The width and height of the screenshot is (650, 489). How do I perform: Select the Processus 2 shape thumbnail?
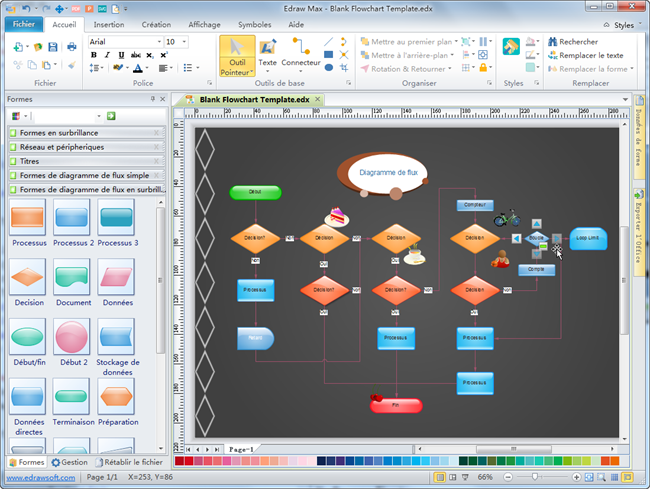pyautogui.click(x=72, y=215)
